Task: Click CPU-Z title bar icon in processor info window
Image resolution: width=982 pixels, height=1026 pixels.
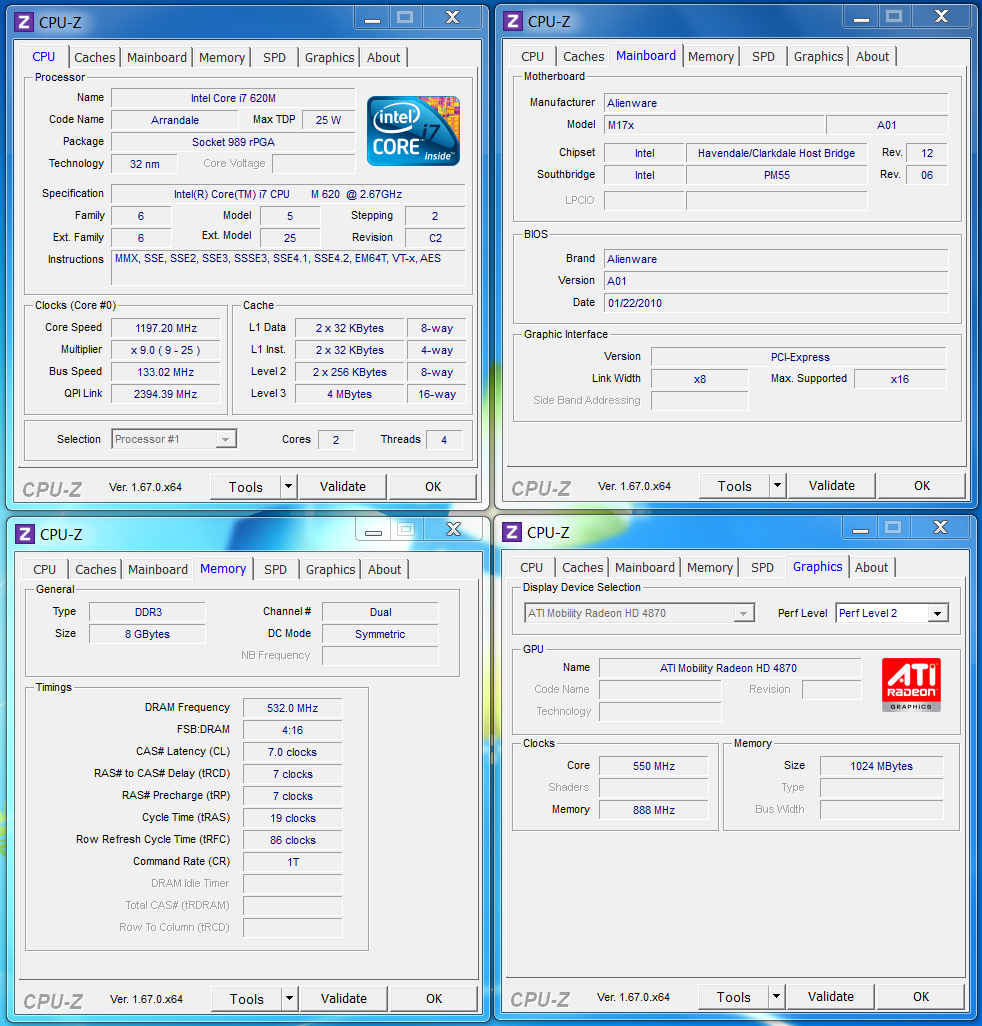Action: pos(24,21)
